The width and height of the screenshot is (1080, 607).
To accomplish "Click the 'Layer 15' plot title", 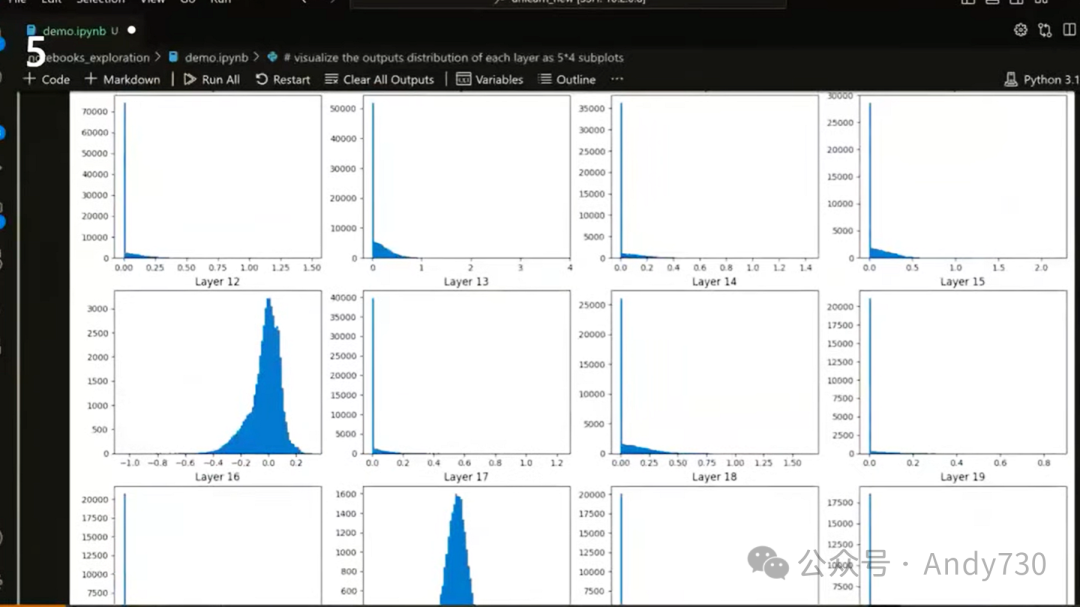I will coord(962,282).
